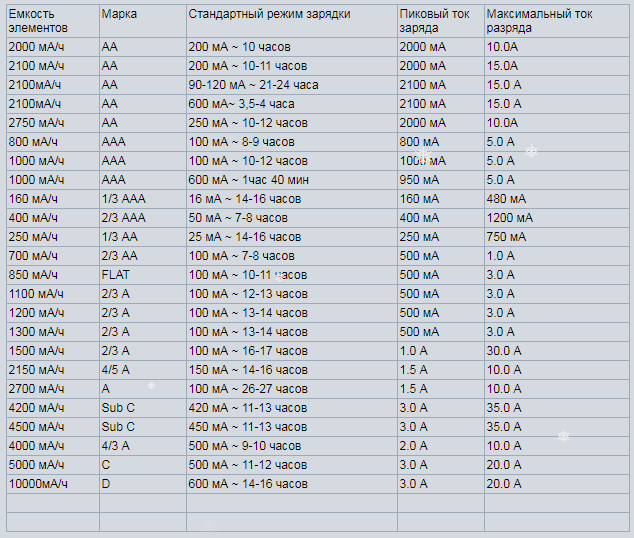This screenshot has width=634, height=538.
Task: Select the '10000мА/ч' capacity cell
Action: coord(53,484)
